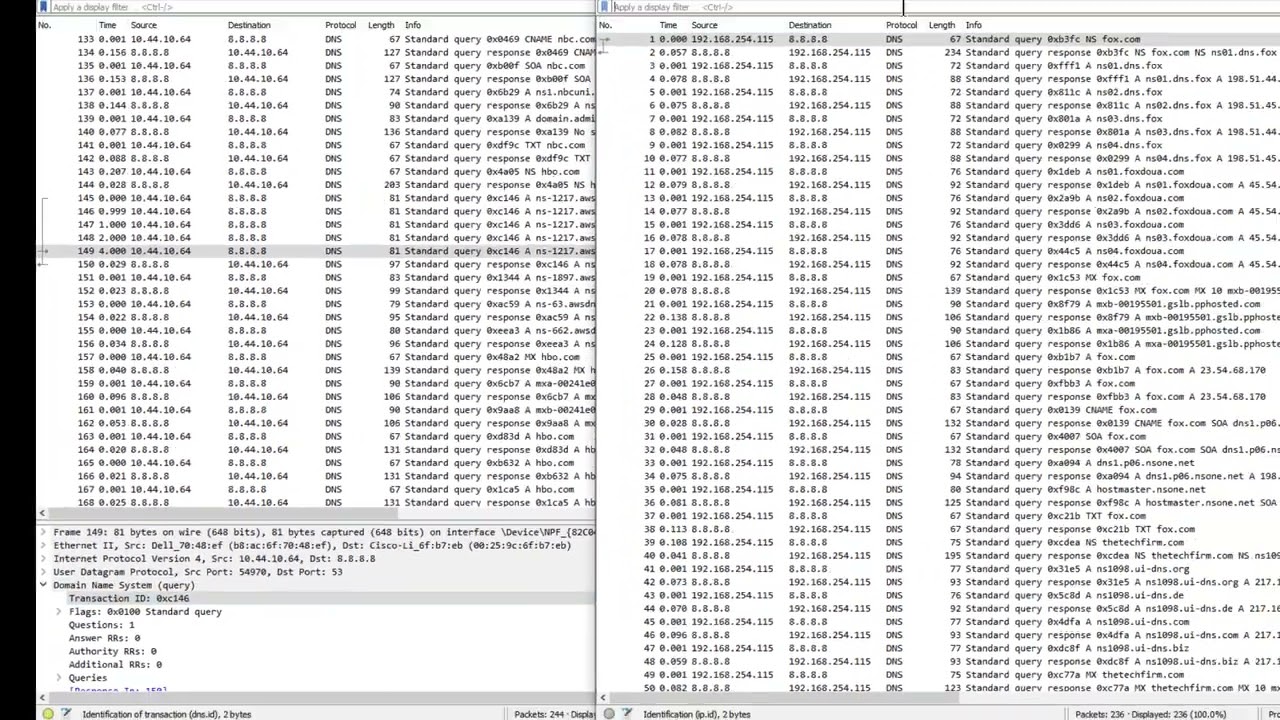
Task: Expand the Queries tree row
Action: (59, 678)
